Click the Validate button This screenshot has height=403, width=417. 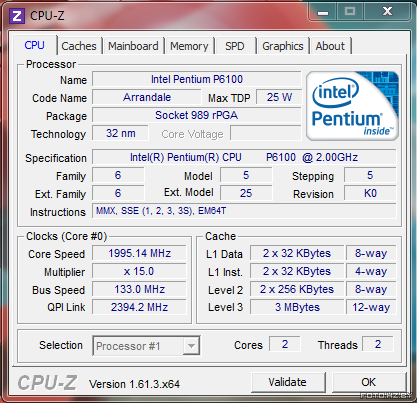pos(288,382)
